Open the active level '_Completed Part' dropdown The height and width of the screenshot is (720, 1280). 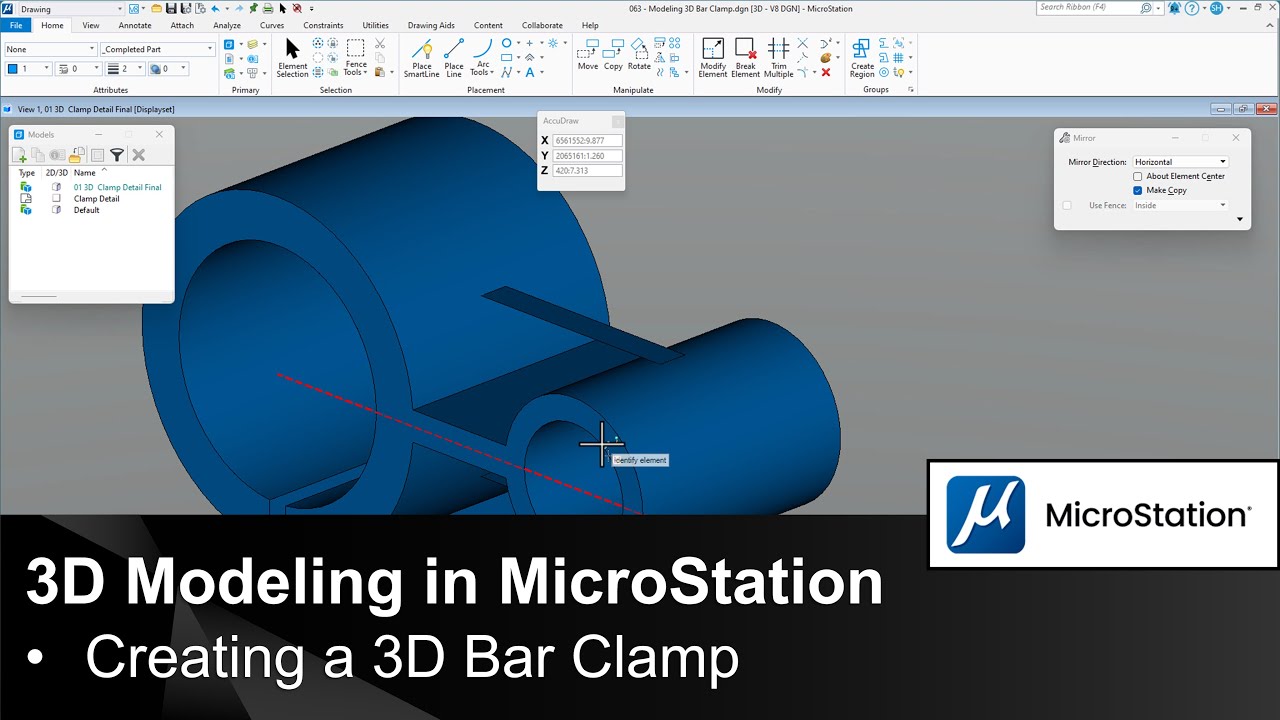[157, 49]
